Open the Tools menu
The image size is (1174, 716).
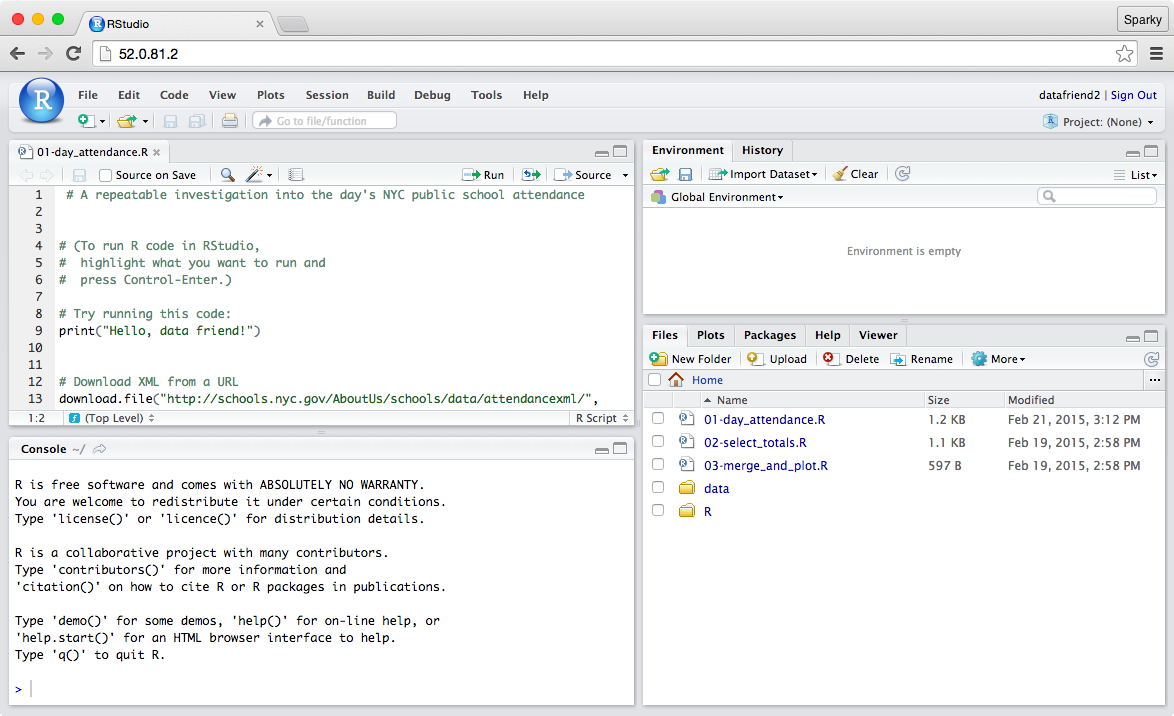click(x=487, y=95)
